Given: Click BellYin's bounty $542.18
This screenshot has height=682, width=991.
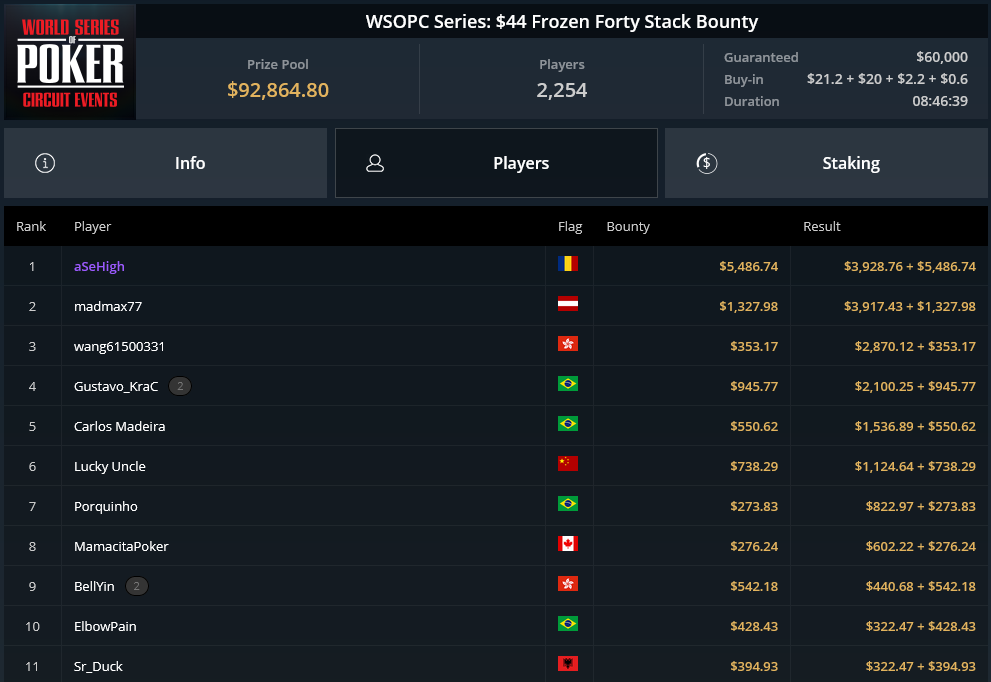Looking at the screenshot, I should (754, 587).
